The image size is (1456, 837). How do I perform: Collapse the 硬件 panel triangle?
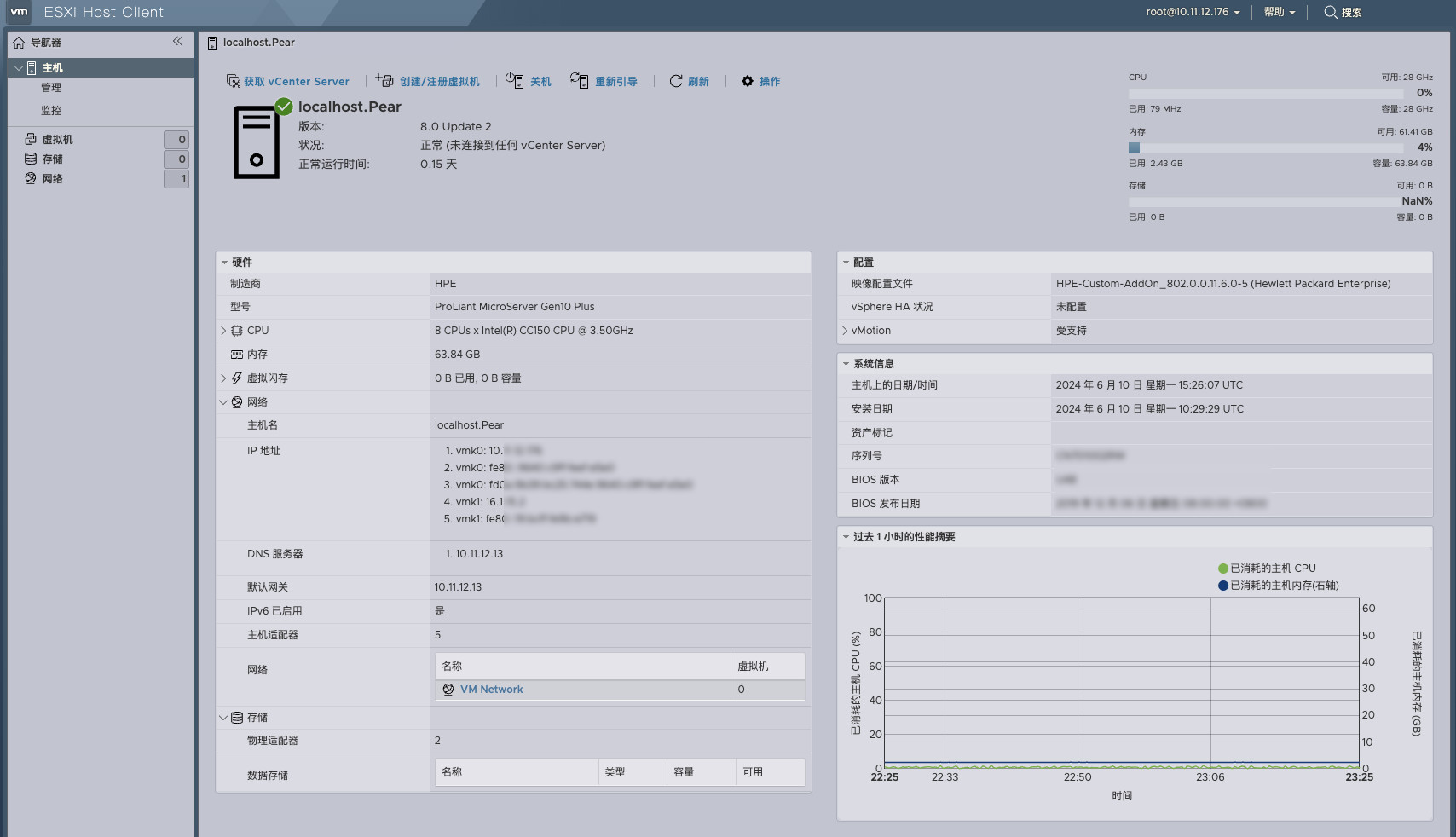(x=225, y=263)
